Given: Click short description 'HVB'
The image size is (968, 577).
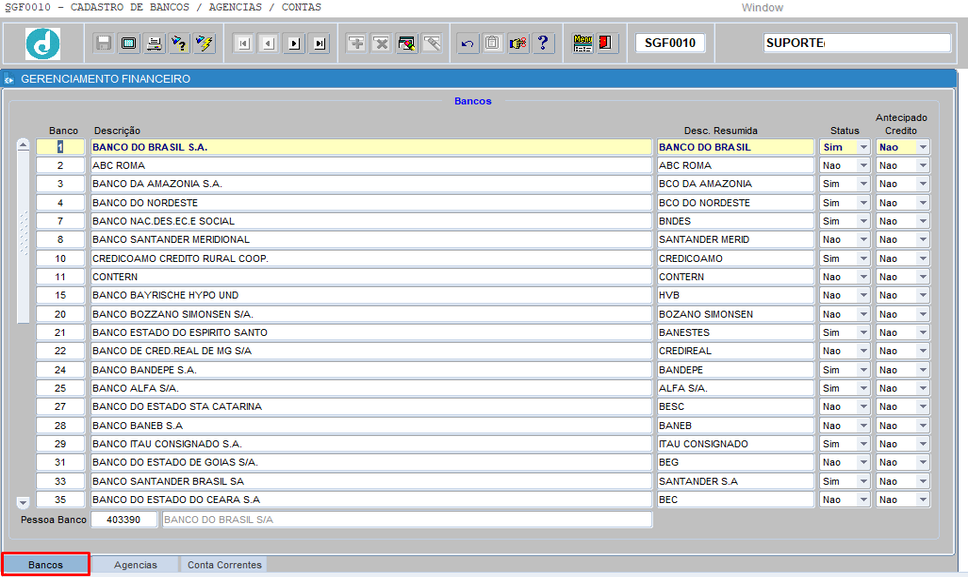Looking at the screenshot, I should [x=735, y=295].
